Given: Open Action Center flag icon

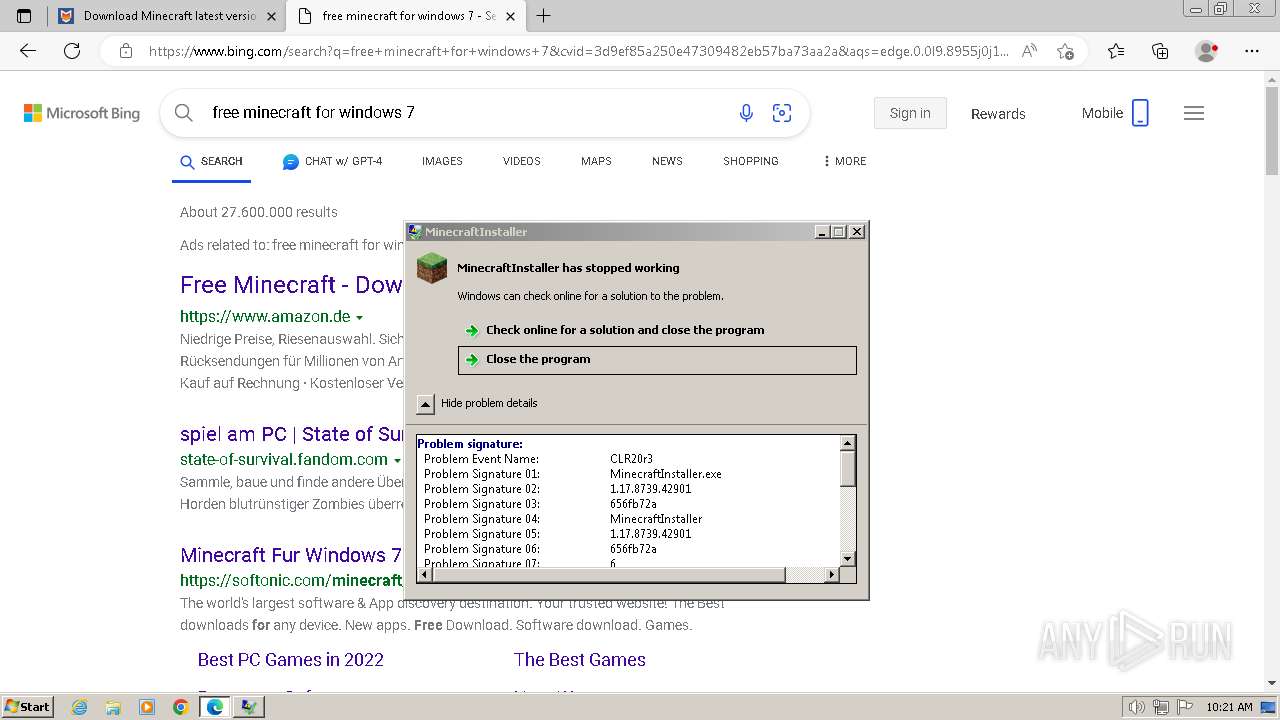Looking at the screenshot, I should (1185, 707).
